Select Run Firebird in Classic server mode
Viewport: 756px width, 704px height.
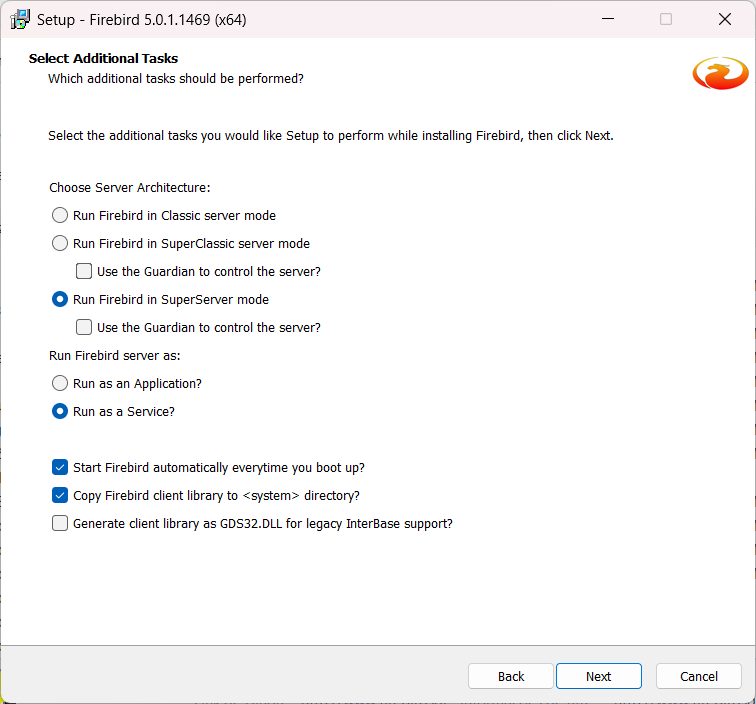60,215
